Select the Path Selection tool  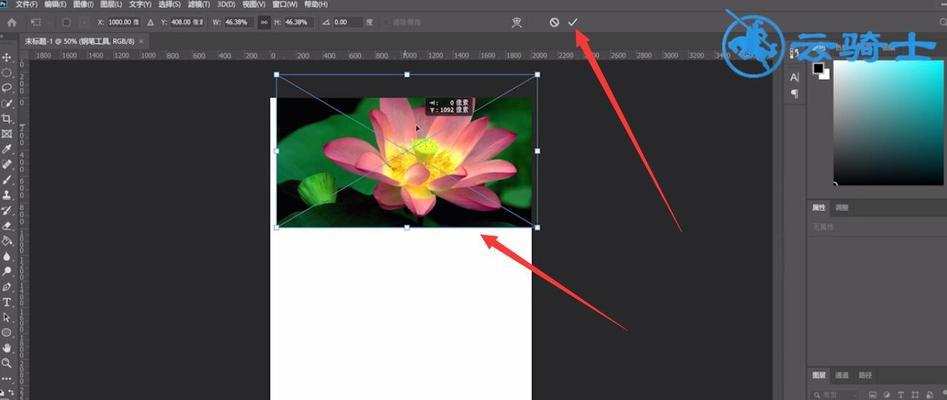pos(7,317)
